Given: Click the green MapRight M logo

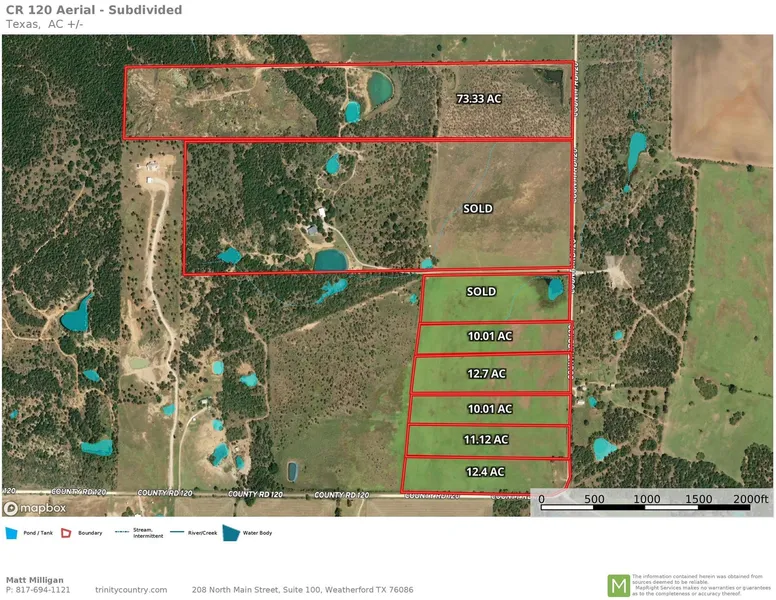Looking at the screenshot, I should [619, 585].
